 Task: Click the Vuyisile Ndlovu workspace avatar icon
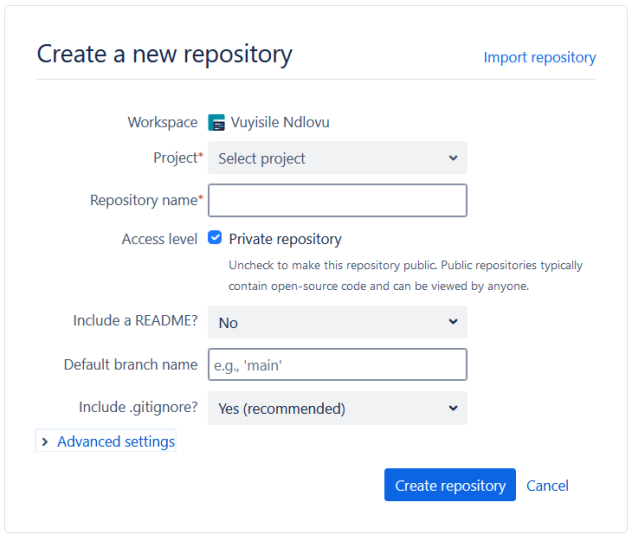pyautogui.click(x=216, y=123)
